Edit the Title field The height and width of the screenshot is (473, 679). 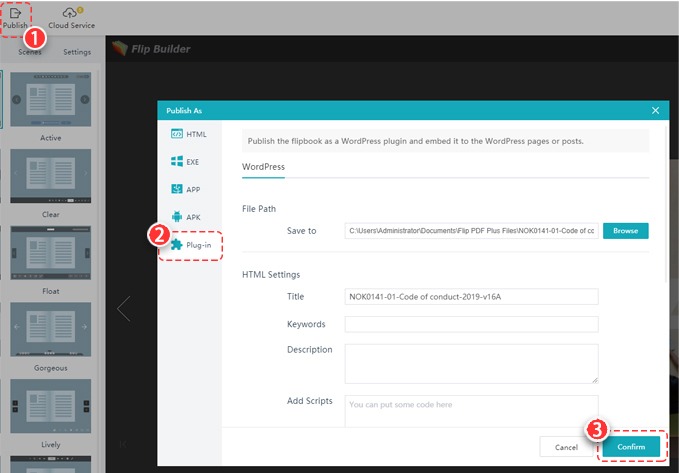472,297
